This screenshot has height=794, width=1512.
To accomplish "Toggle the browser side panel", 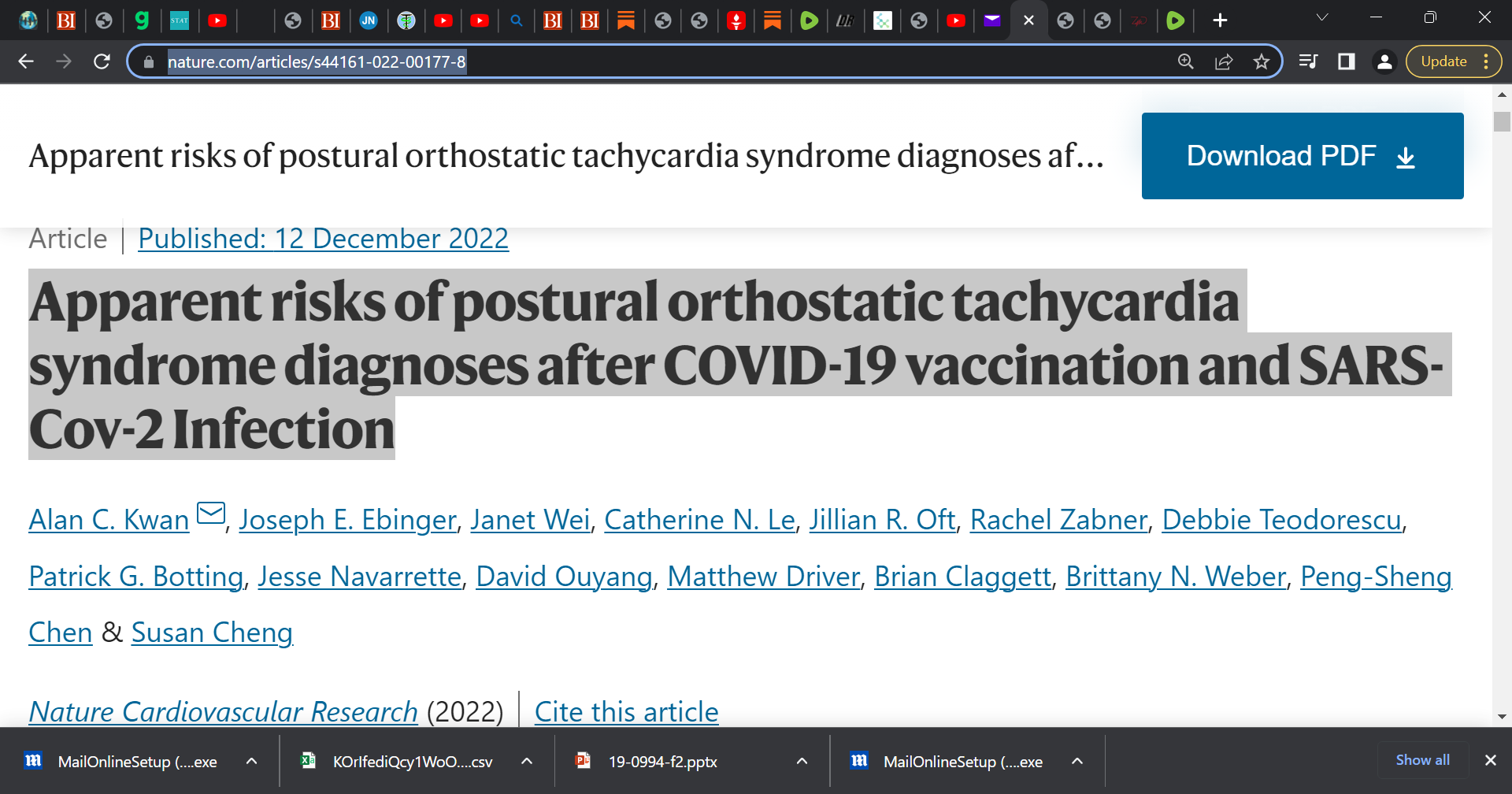I will tap(1346, 61).
